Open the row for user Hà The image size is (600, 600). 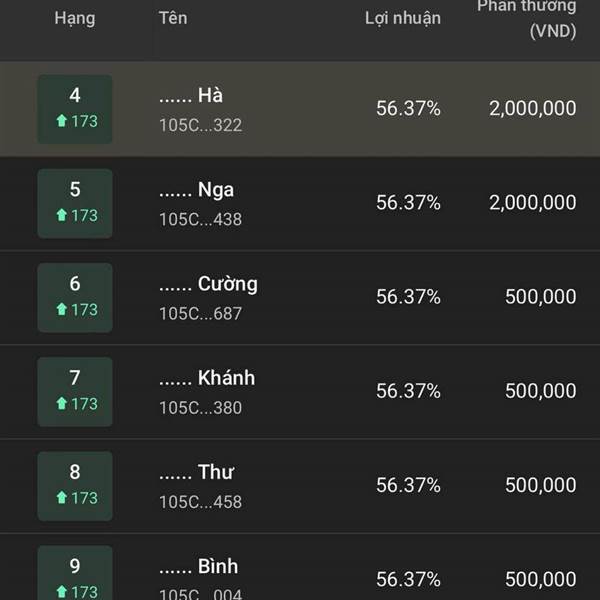pyautogui.click(x=300, y=109)
